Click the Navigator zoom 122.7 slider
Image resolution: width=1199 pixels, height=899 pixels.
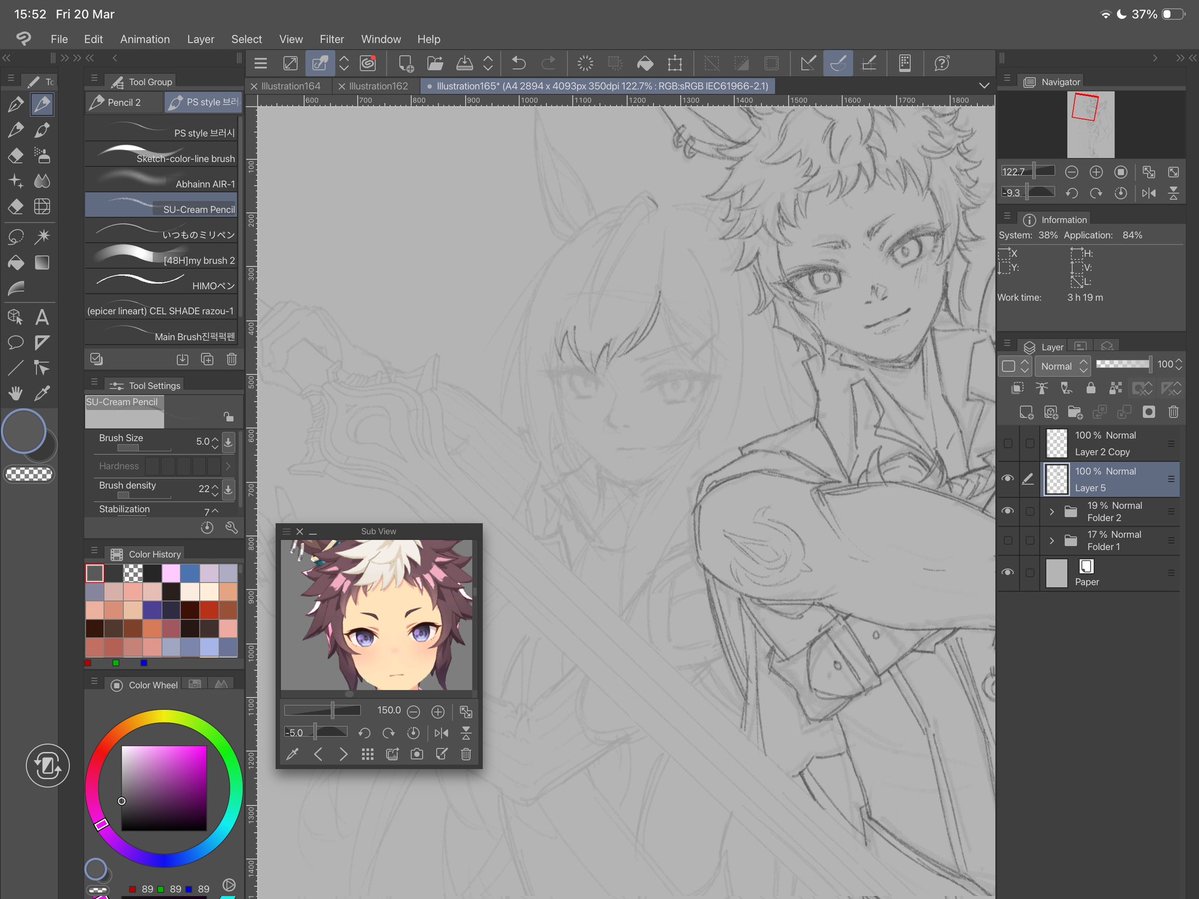(1028, 171)
